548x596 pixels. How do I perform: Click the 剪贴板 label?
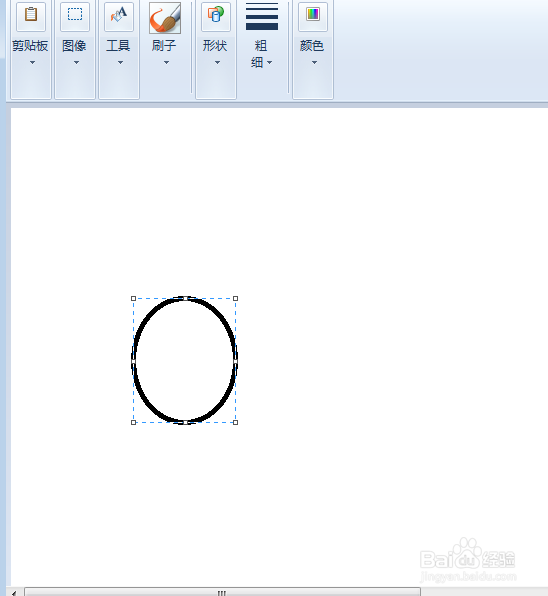click(30, 46)
